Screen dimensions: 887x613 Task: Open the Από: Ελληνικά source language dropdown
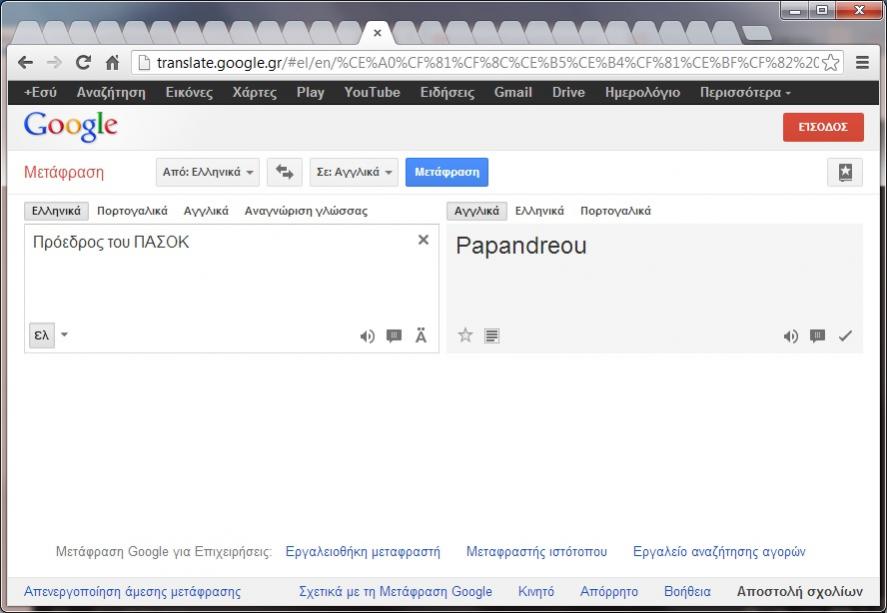208,172
